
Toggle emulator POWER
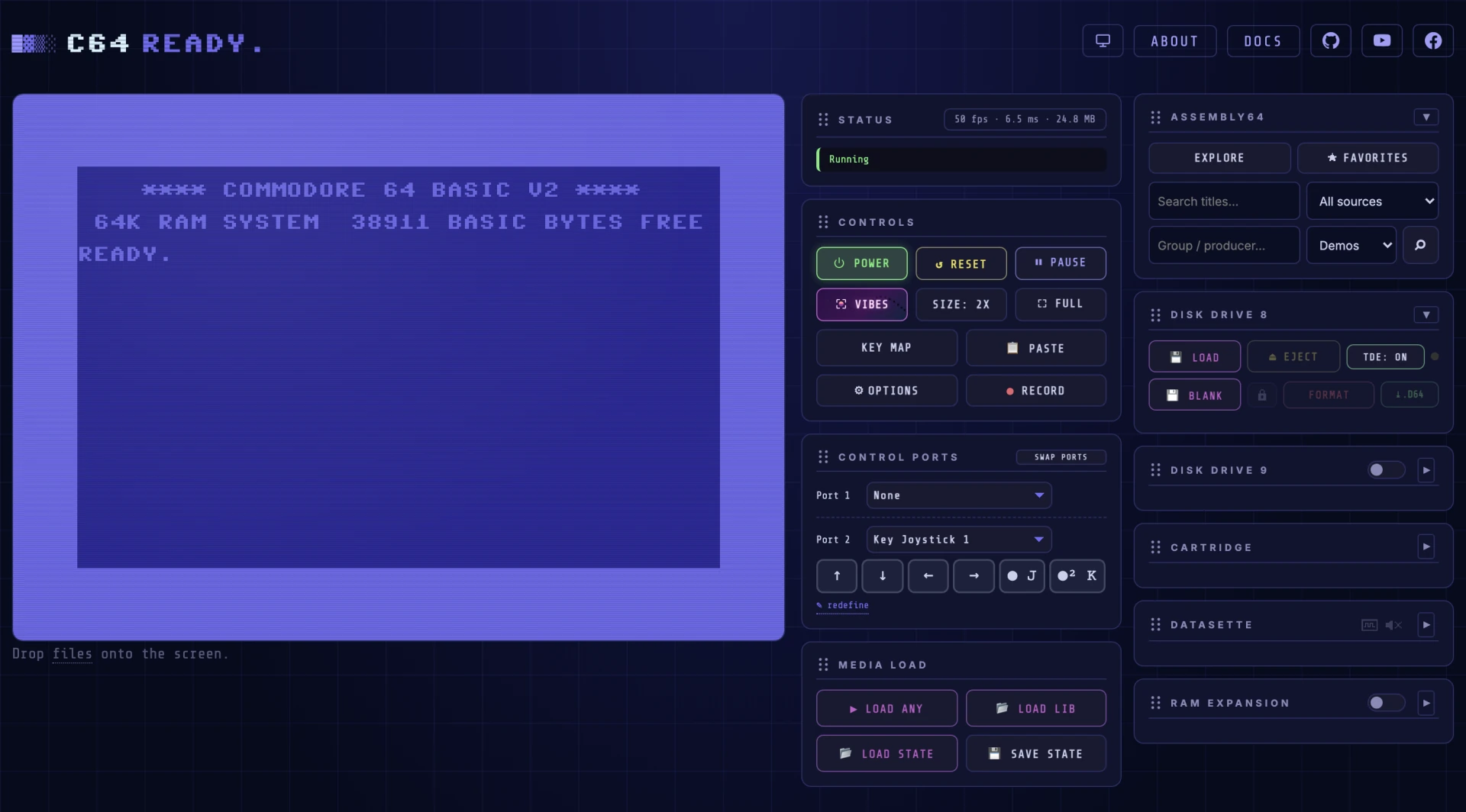pyautogui.click(x=862, y=263)
